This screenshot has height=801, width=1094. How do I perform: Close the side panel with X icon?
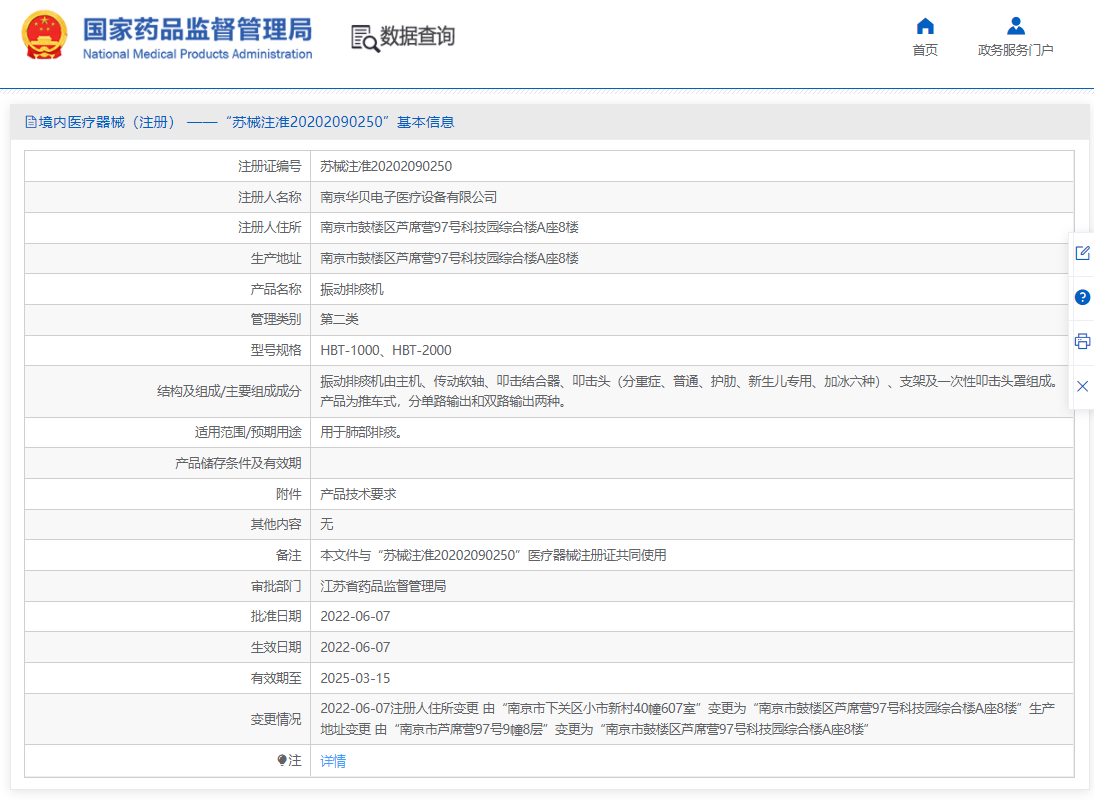coord(1082,386)
